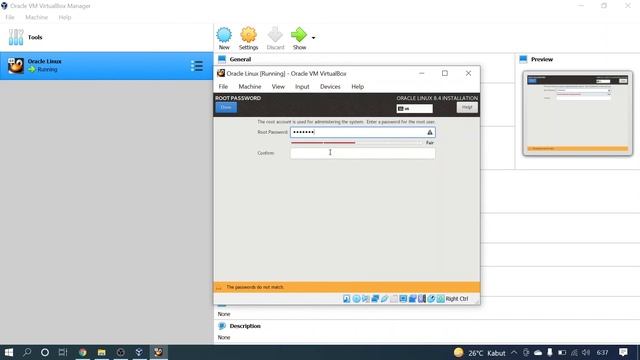This screenshot has width=640, height=360.
Task: Open the Manager window File menu
Action: (10, 17)
